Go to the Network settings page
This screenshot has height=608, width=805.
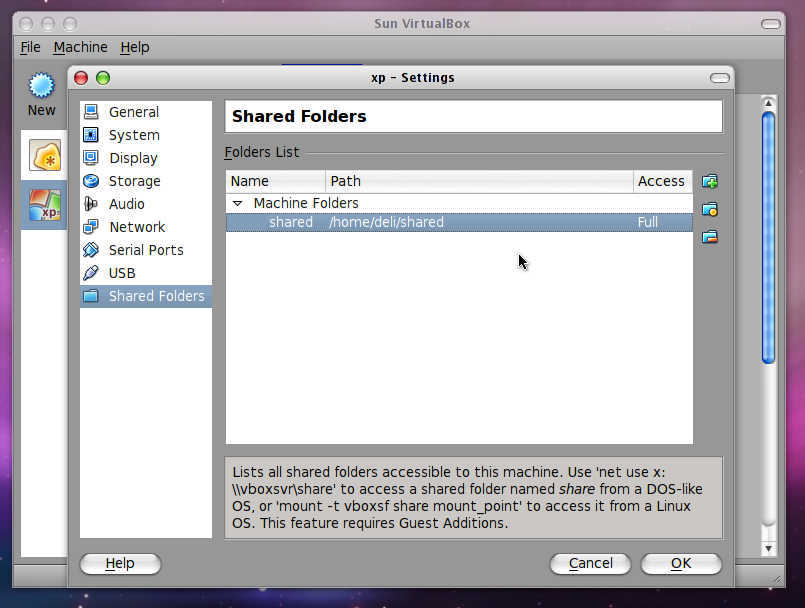pyautogui.click(x=137, y=227)
